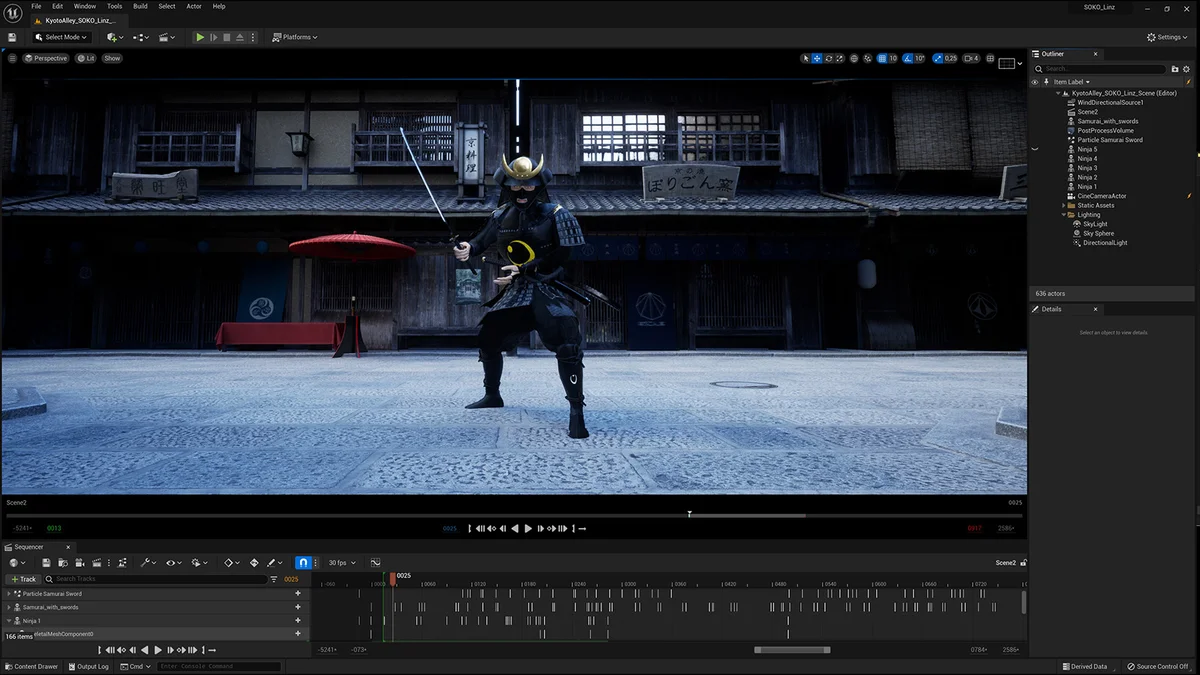This screenshot has height=675, width=1200.
Task: Open the Build menu
Action: point(140,6)
